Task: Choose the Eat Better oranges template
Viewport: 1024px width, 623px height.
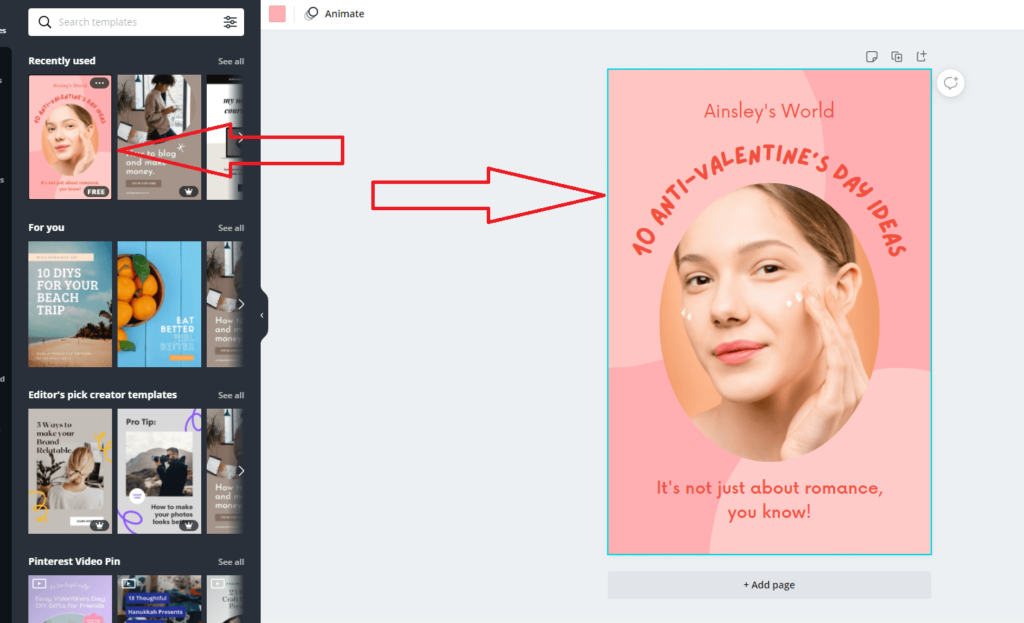Action: pyautogui.click(x=159, y=304)
